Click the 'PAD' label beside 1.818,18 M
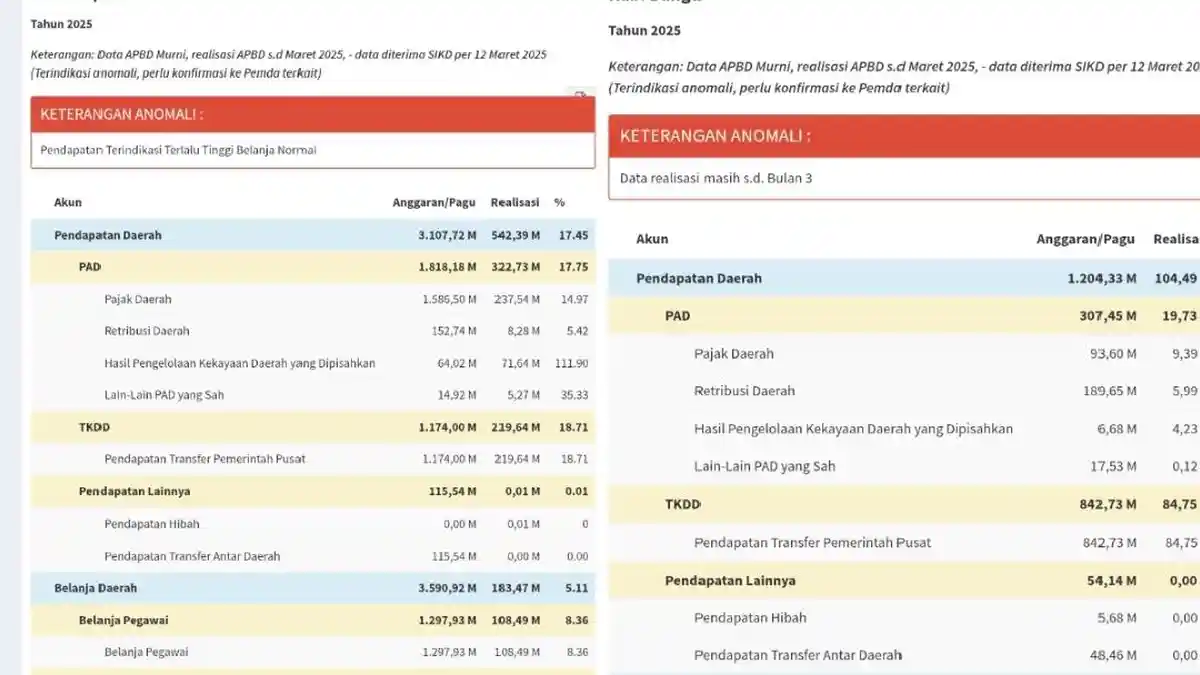 [90, 267]
